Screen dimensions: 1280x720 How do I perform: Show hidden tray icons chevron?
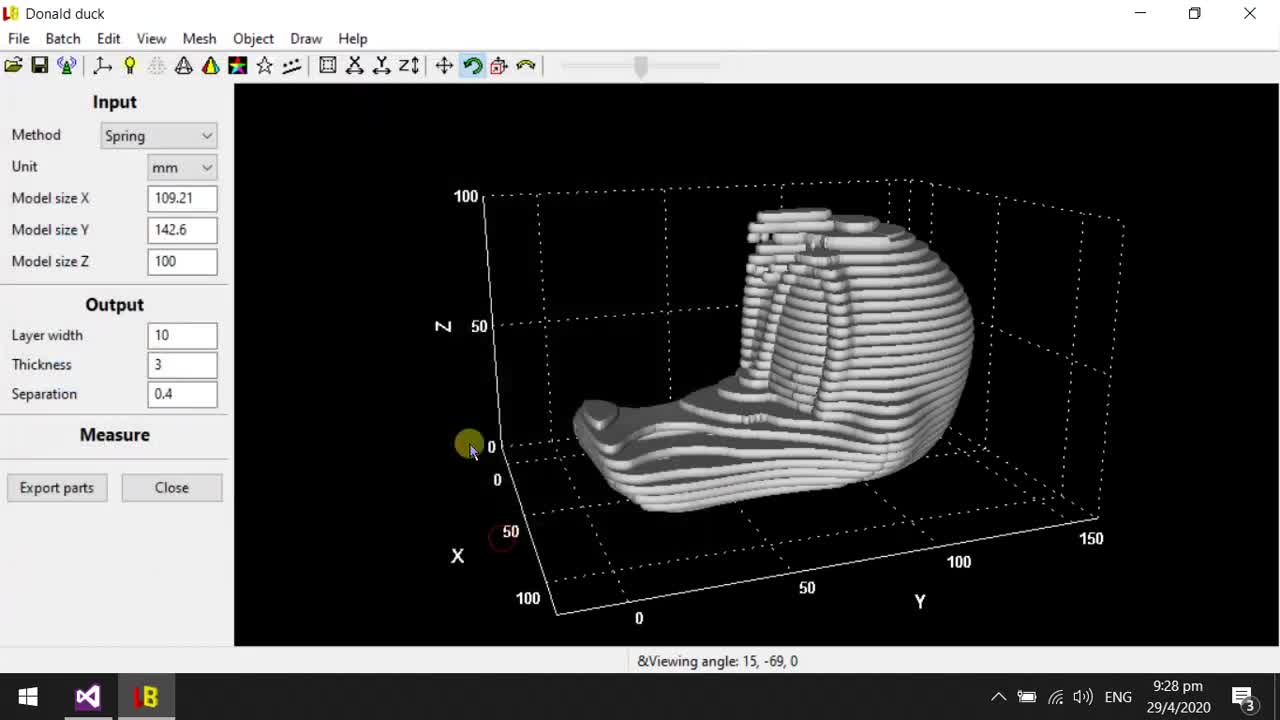tap(998, 697)
